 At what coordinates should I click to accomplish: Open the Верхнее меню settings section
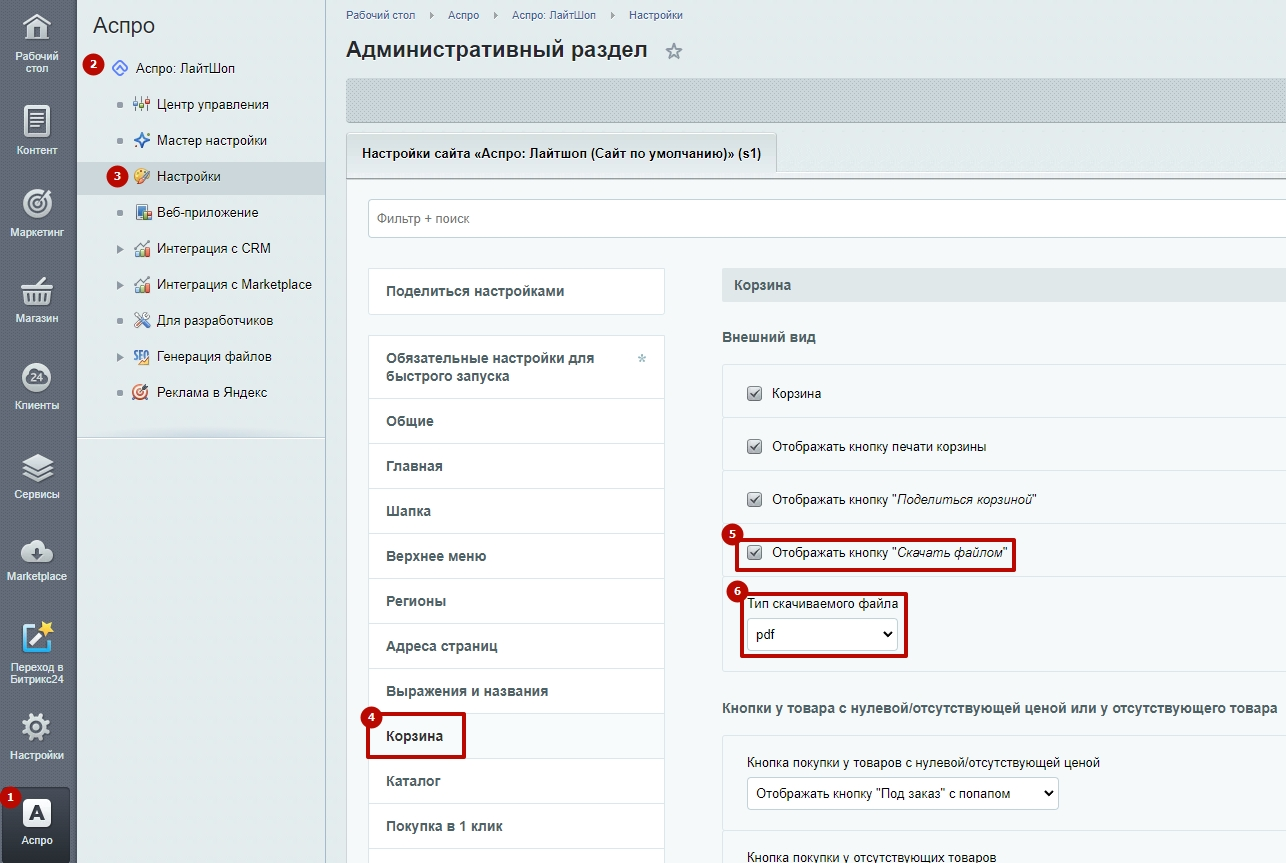click(516, 556)
